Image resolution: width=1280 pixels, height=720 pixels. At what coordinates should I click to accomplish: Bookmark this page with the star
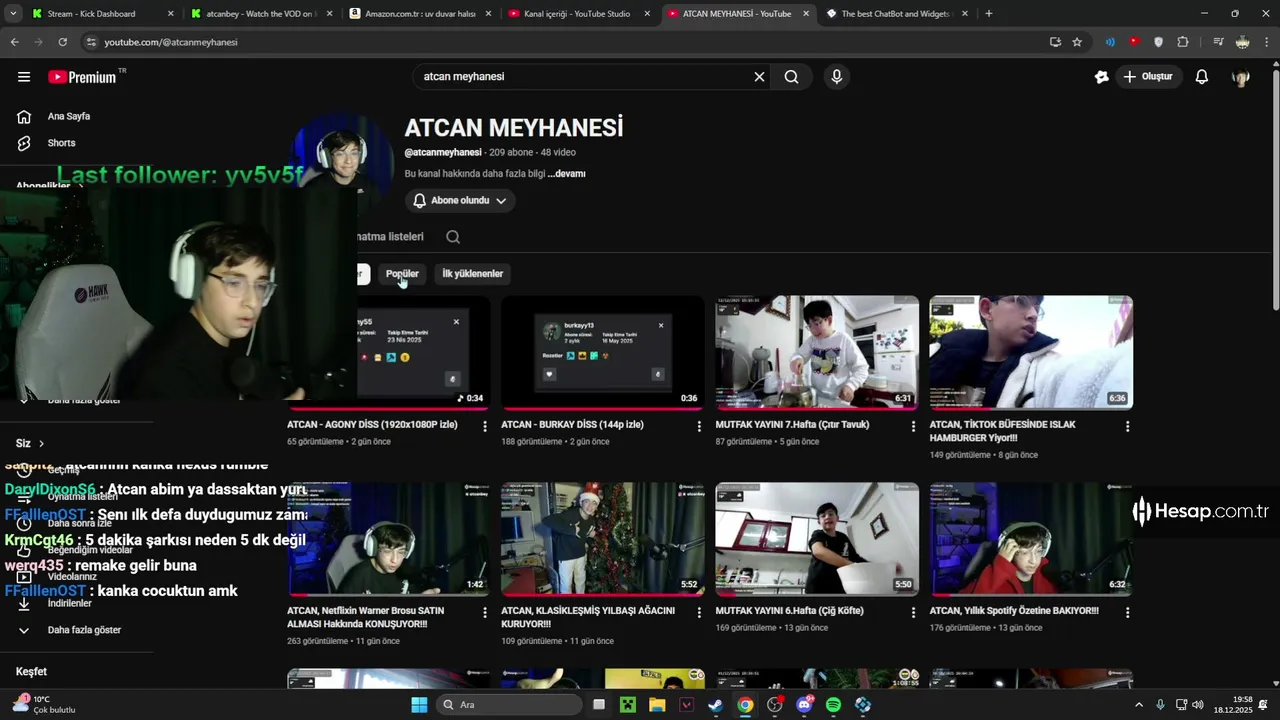pos(1077,42)
